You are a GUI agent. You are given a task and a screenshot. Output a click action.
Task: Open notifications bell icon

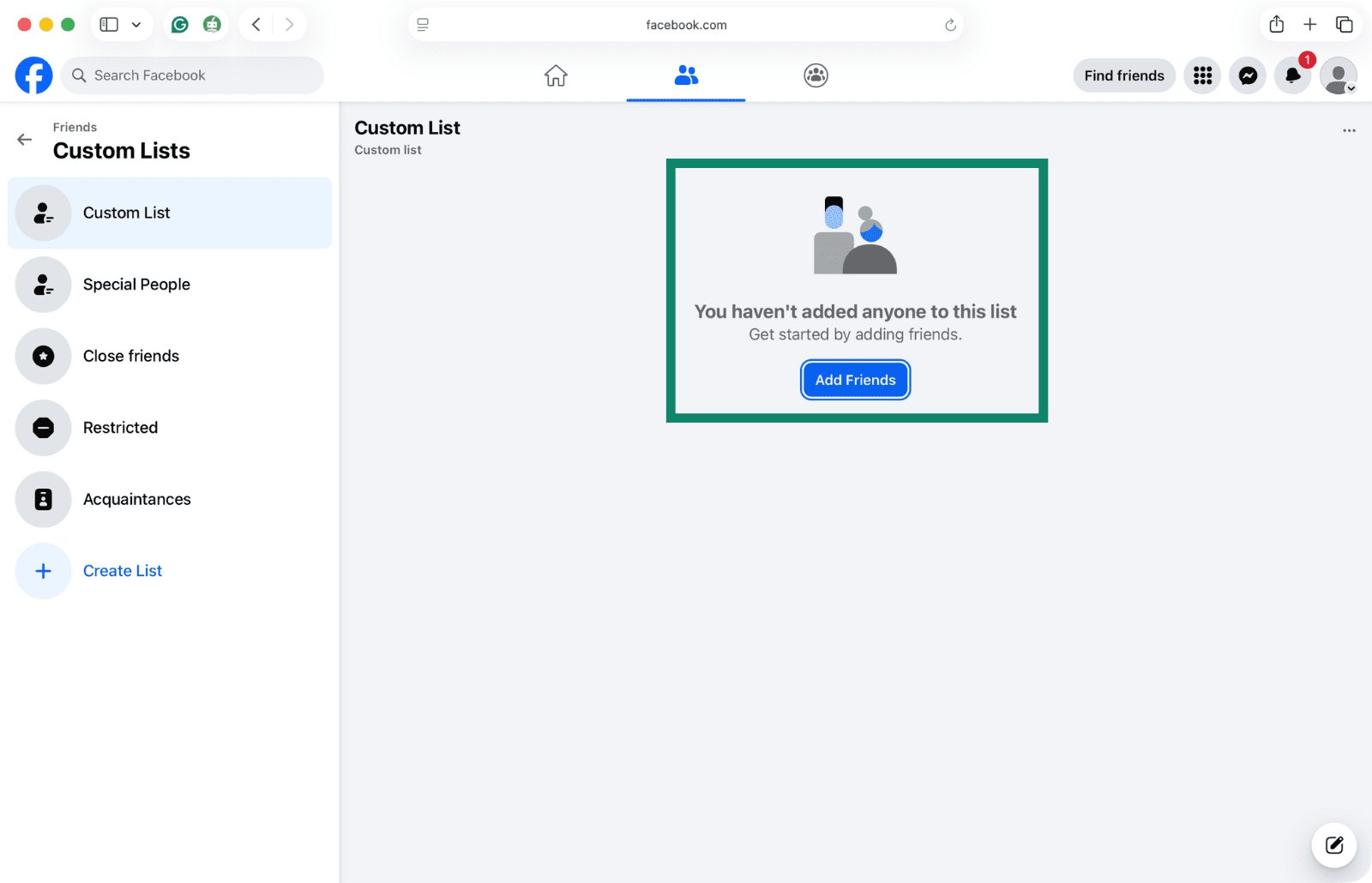(x=1292, y=75)
